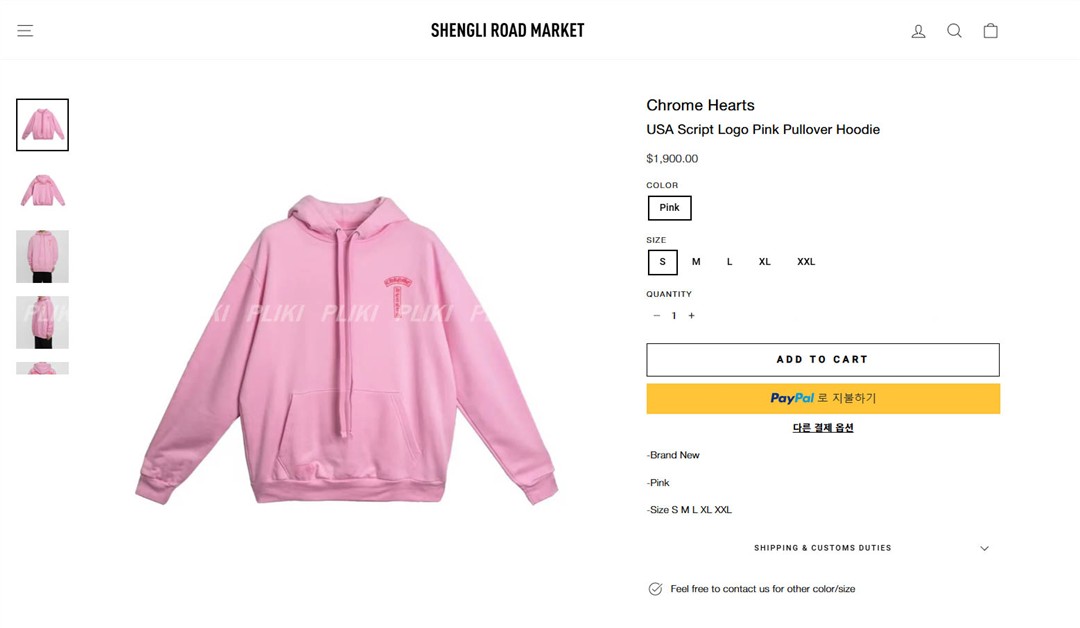The height and width of the screenshot is (628, 1080).
Task: Go to Shengli Road Market homepage logo
Action: tap(507, 31)
